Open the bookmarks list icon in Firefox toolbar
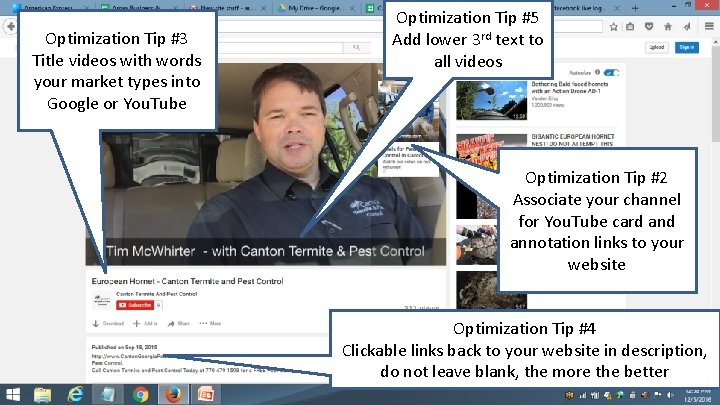The width and height of the screenshot is (720, 405). point(630,27)
